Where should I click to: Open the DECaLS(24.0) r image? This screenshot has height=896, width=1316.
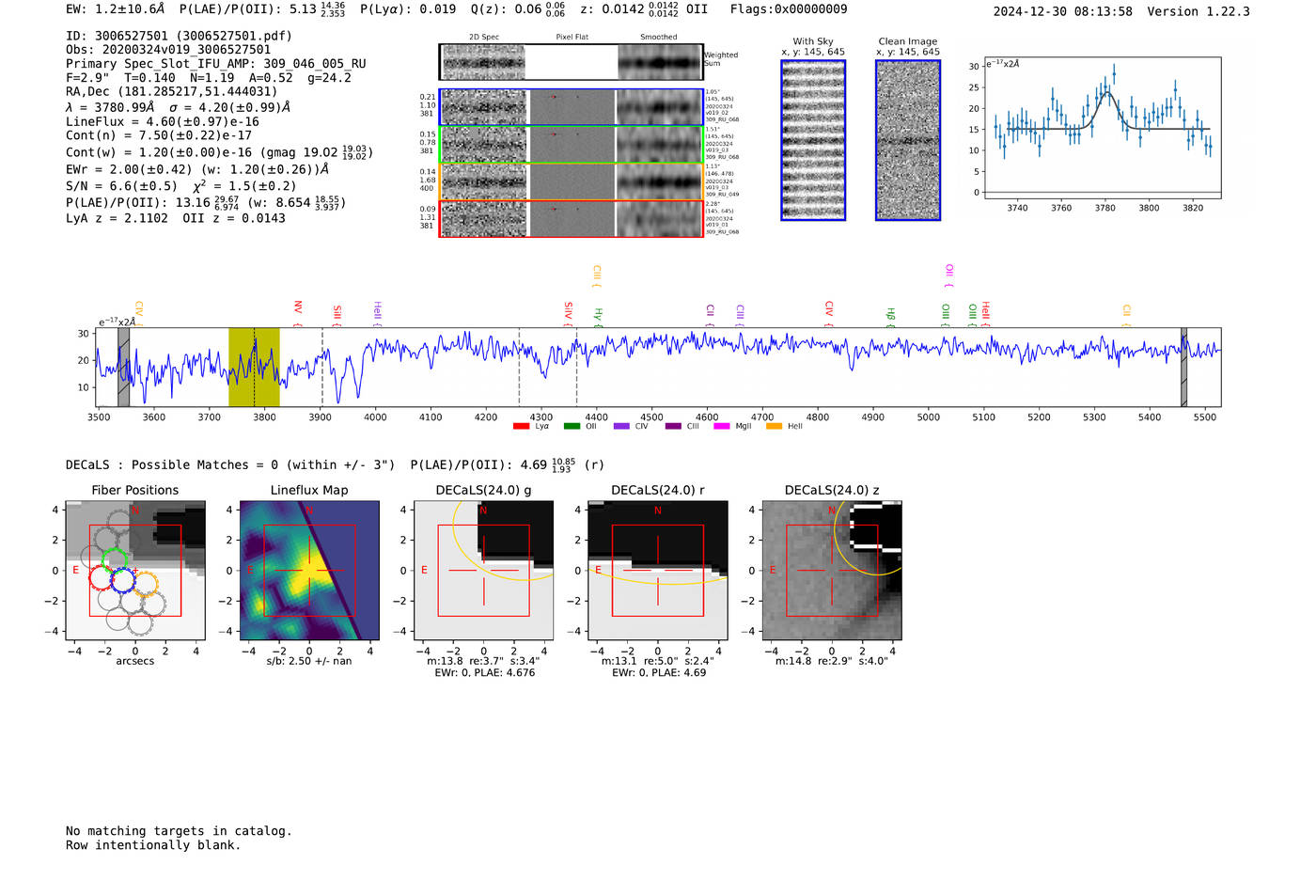coord(658,571)
